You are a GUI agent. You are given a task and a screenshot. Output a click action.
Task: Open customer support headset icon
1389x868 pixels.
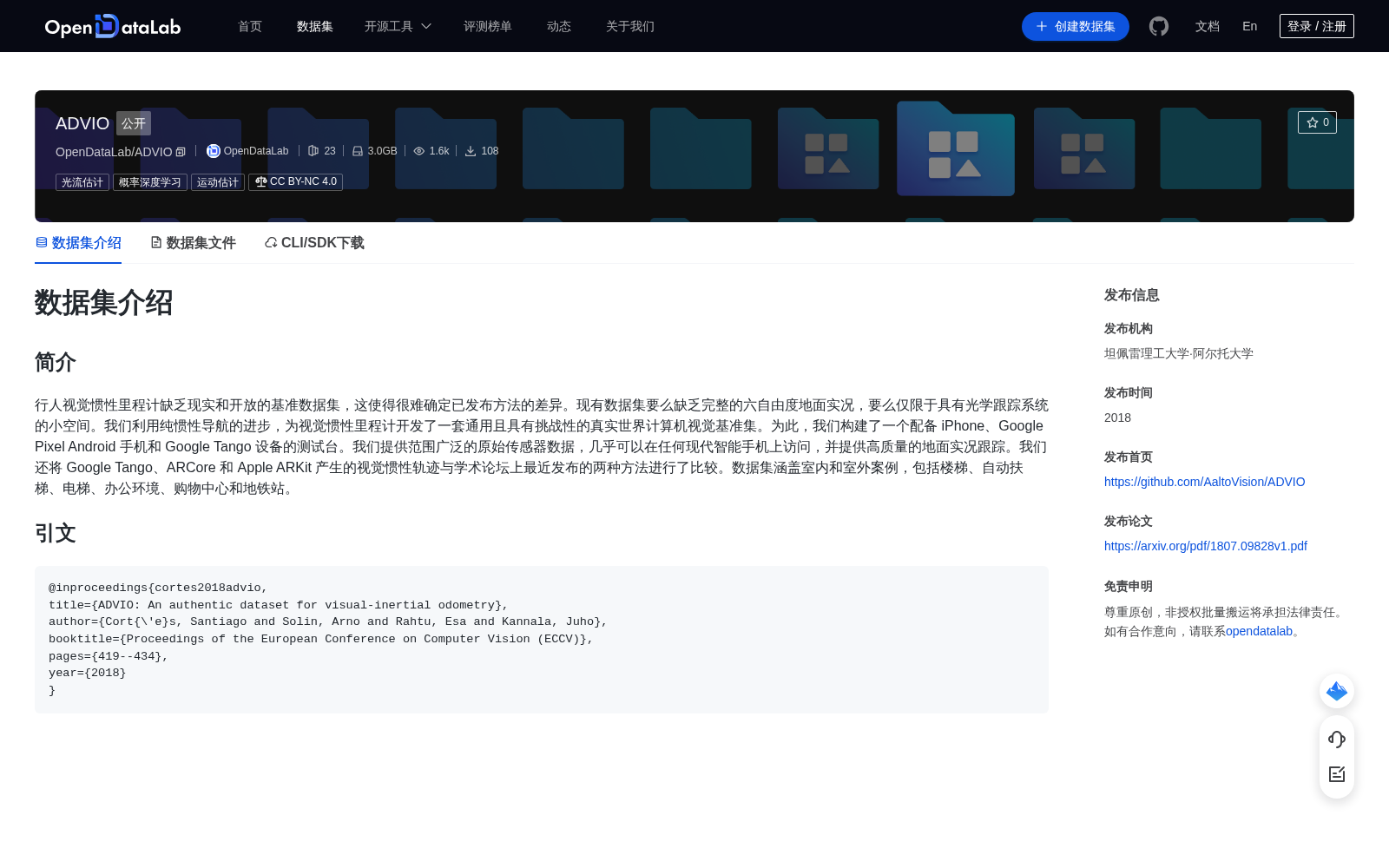pyautogui.click(x=1337, y=739)
